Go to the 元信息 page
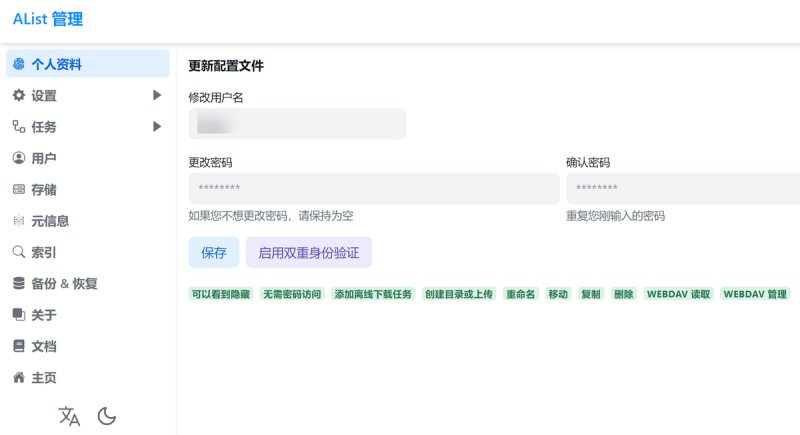 coord(88,221)
